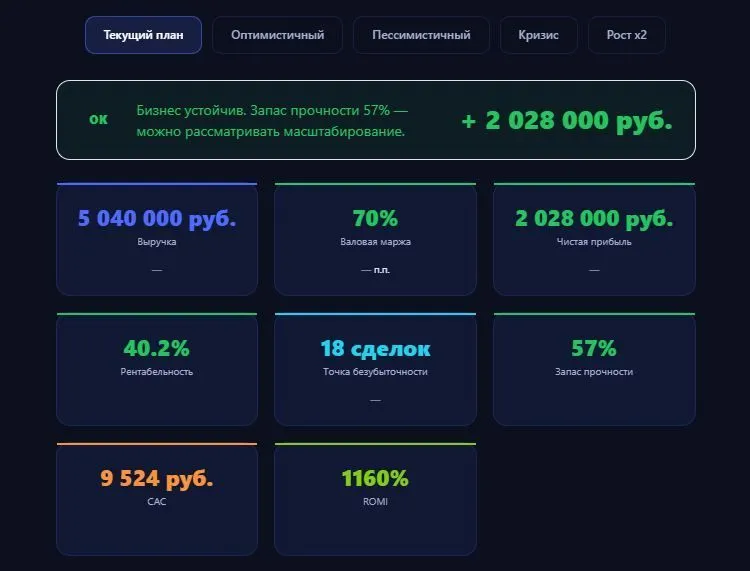Click the '18 сделок' break-even value

(x=375, y=349)
